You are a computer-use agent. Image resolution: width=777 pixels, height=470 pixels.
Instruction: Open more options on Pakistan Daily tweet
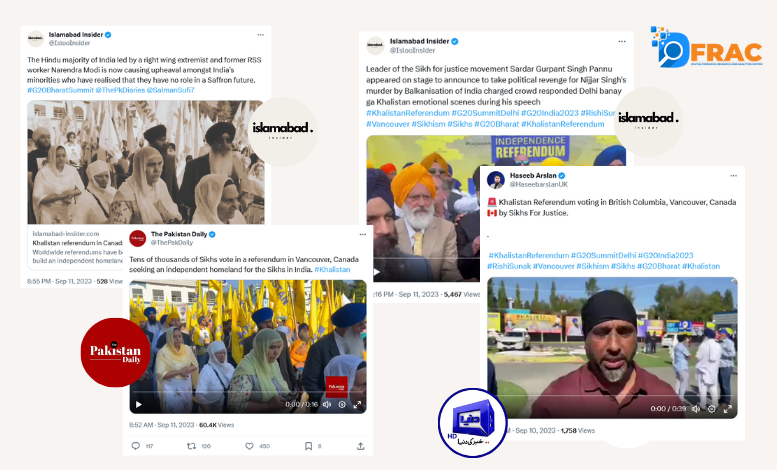[x=363, y=234]
